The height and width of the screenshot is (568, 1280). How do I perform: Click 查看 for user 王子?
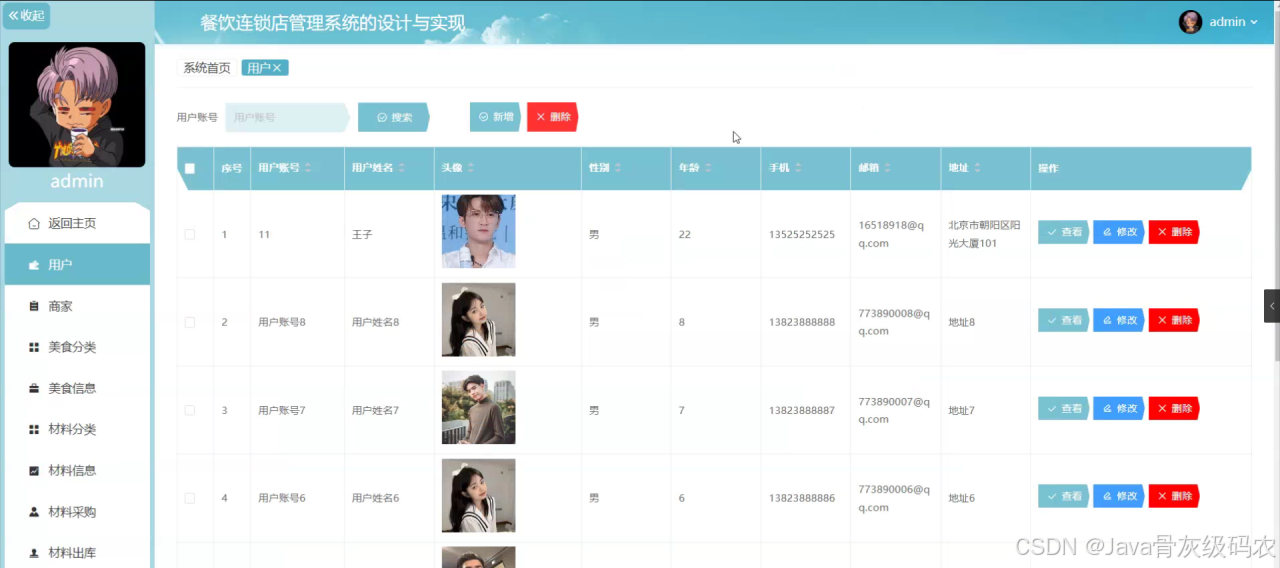click(x=1064, y=232)
